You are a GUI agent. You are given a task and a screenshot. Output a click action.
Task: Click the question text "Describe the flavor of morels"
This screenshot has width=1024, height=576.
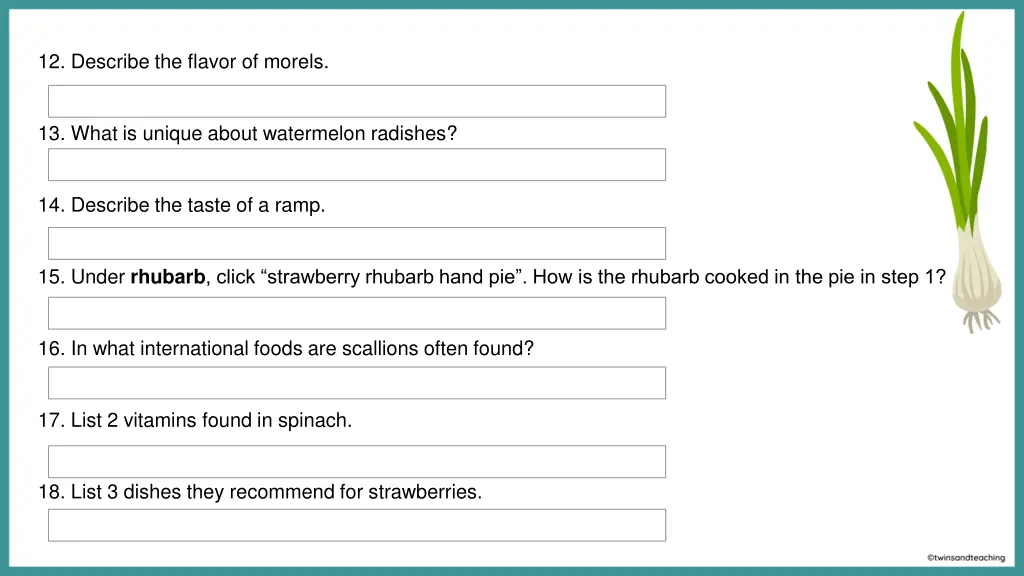point(199,61)
